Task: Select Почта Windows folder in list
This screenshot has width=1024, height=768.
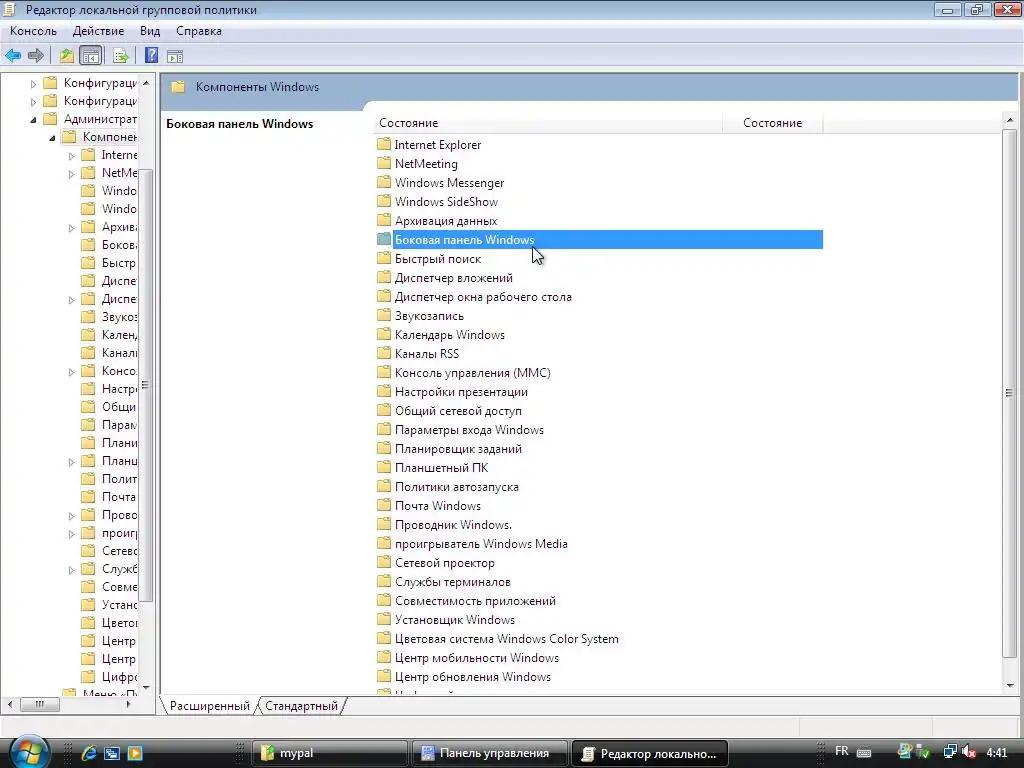Action: click(x=429, y=505)
